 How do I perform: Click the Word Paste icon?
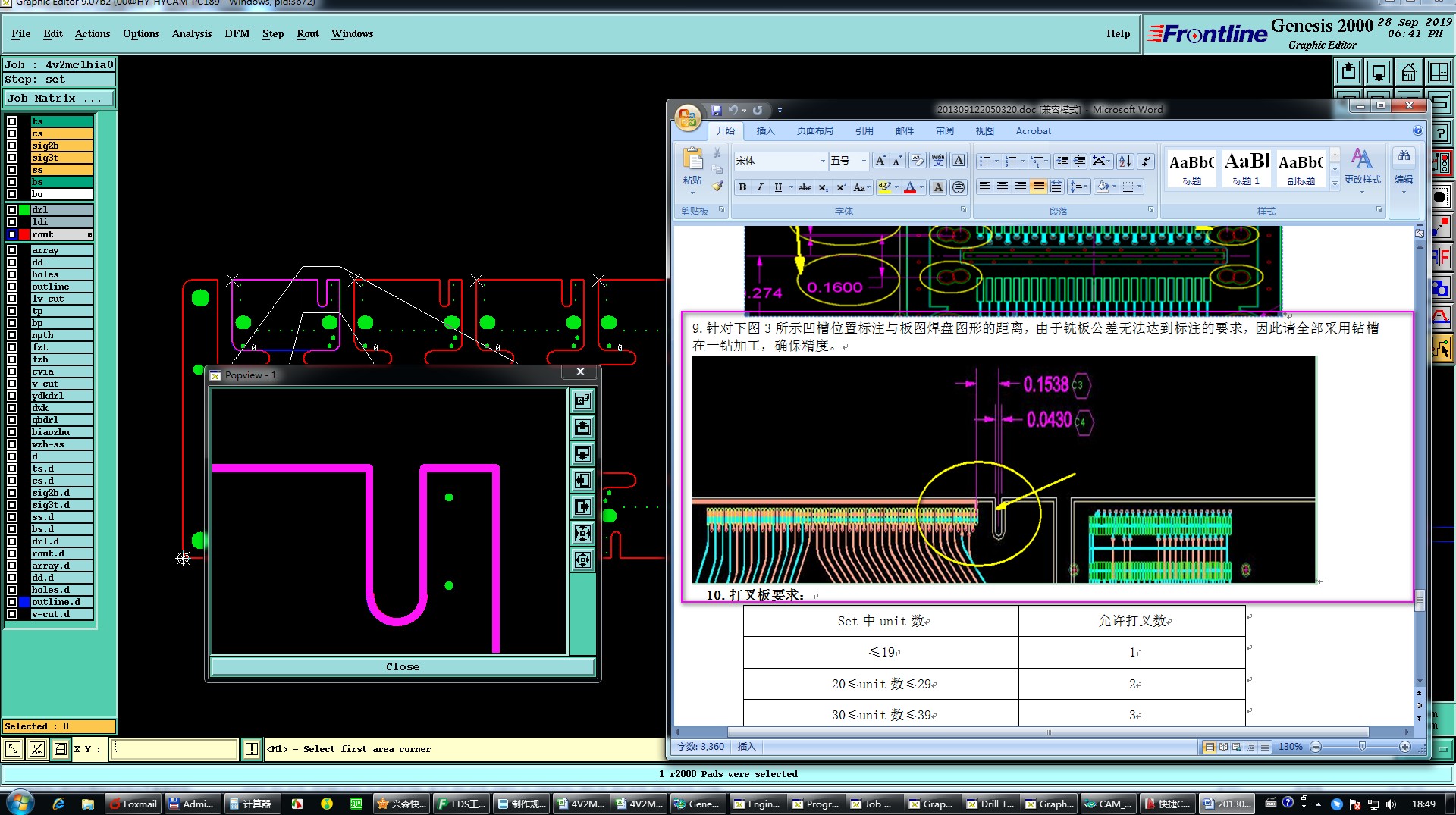692,160
